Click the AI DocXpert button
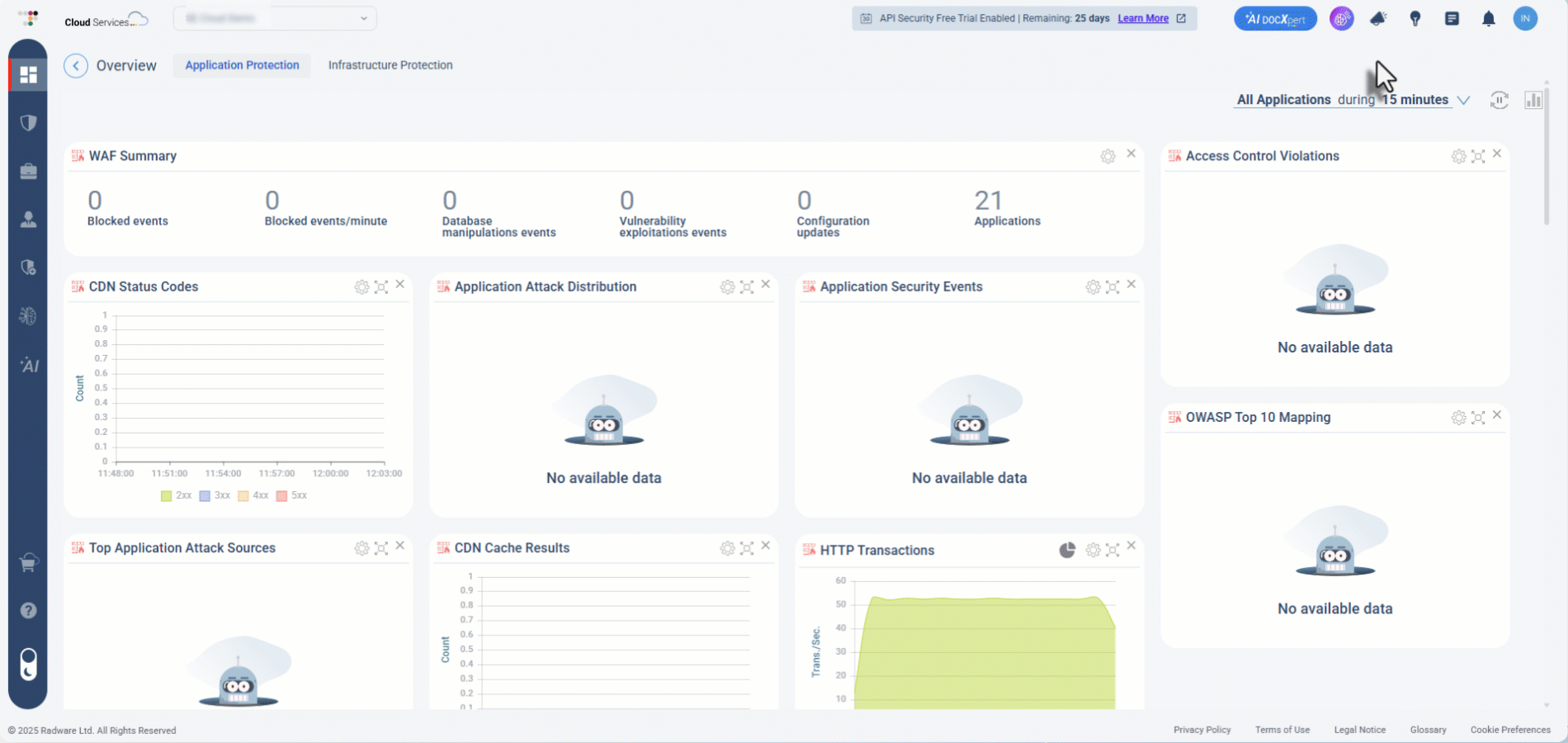Screen dimensions: 1568x743 [x=1275, y=19]
